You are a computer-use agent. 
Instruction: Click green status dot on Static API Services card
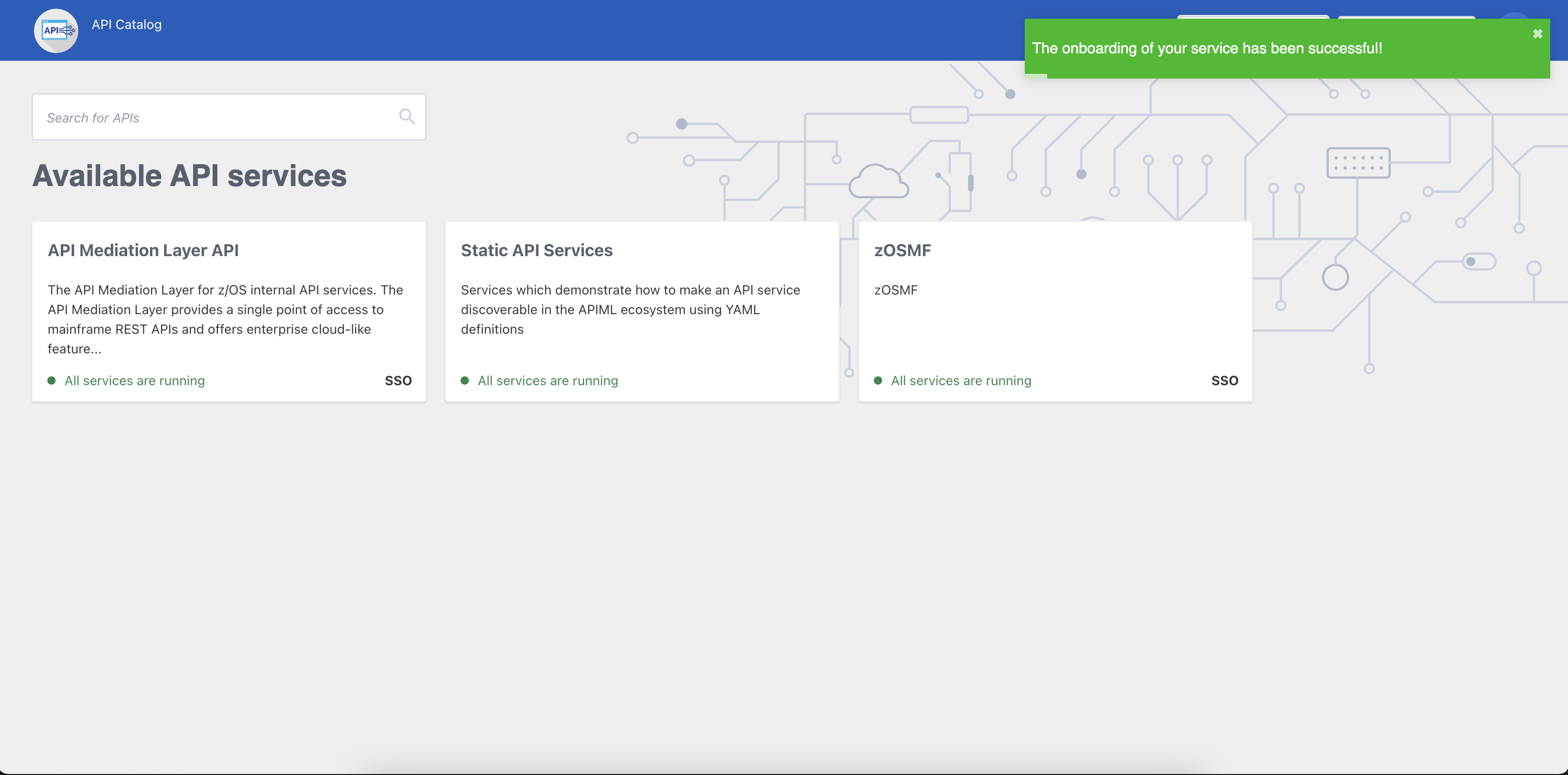click(465, 380)
